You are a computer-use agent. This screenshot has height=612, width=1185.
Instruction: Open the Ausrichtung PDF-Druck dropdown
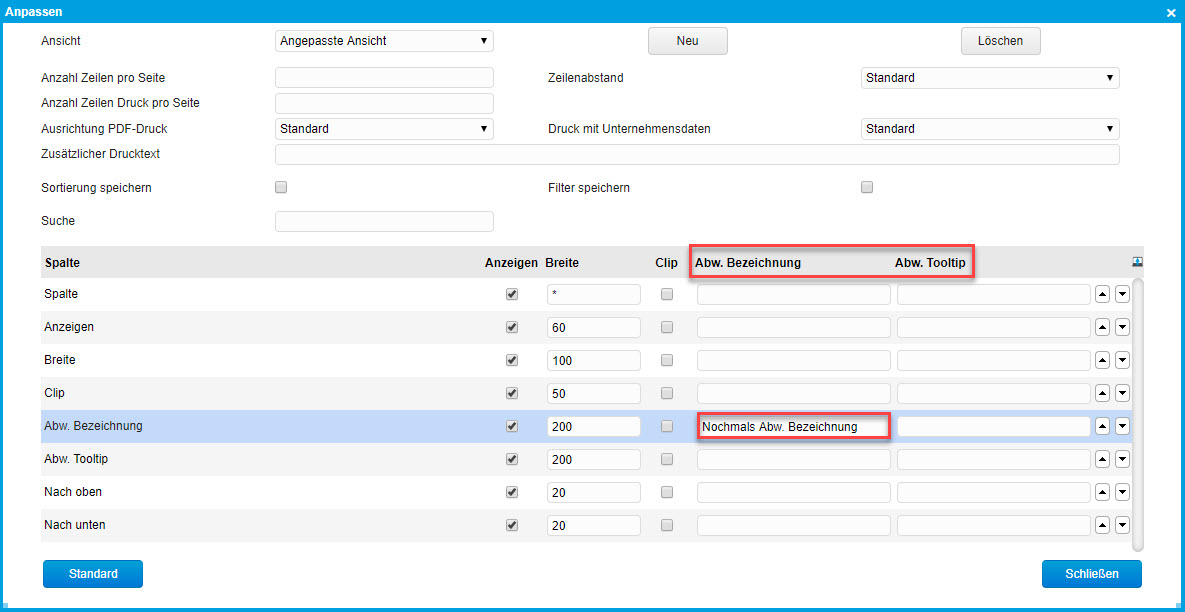click(384, 129)
